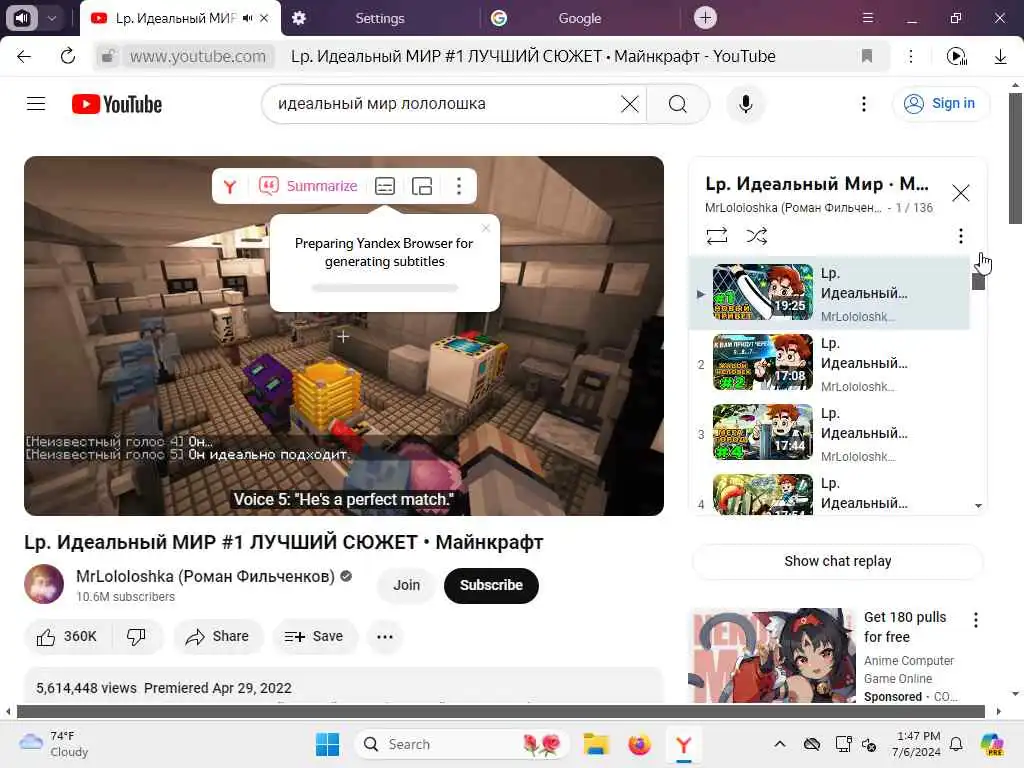
Task: Toggle shuffle playlist
Action: pyautogui.click(x=756, y=236)
